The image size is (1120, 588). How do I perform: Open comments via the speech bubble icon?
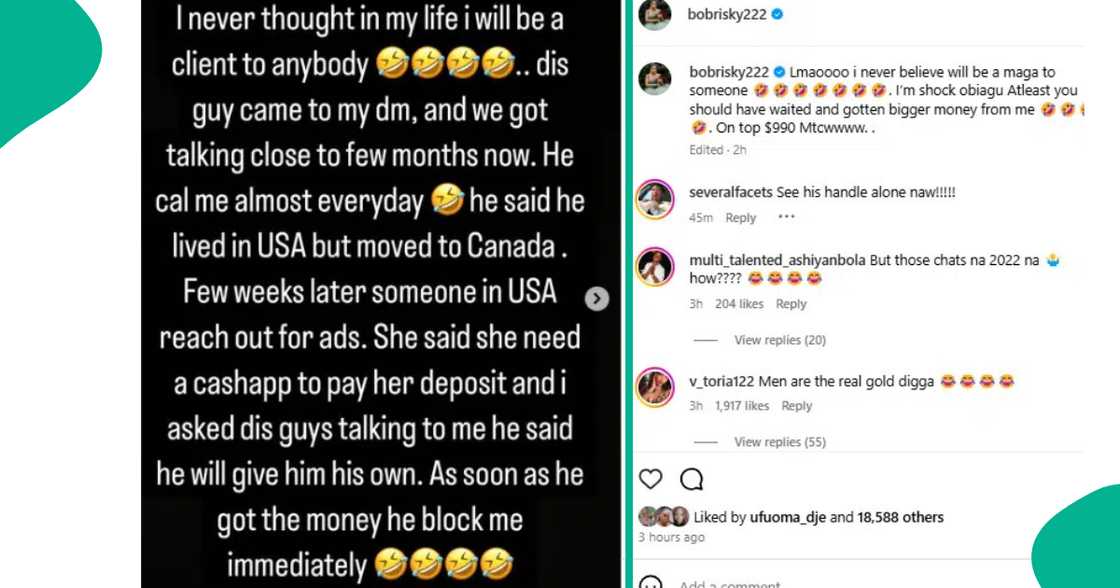tap(691, 479)
